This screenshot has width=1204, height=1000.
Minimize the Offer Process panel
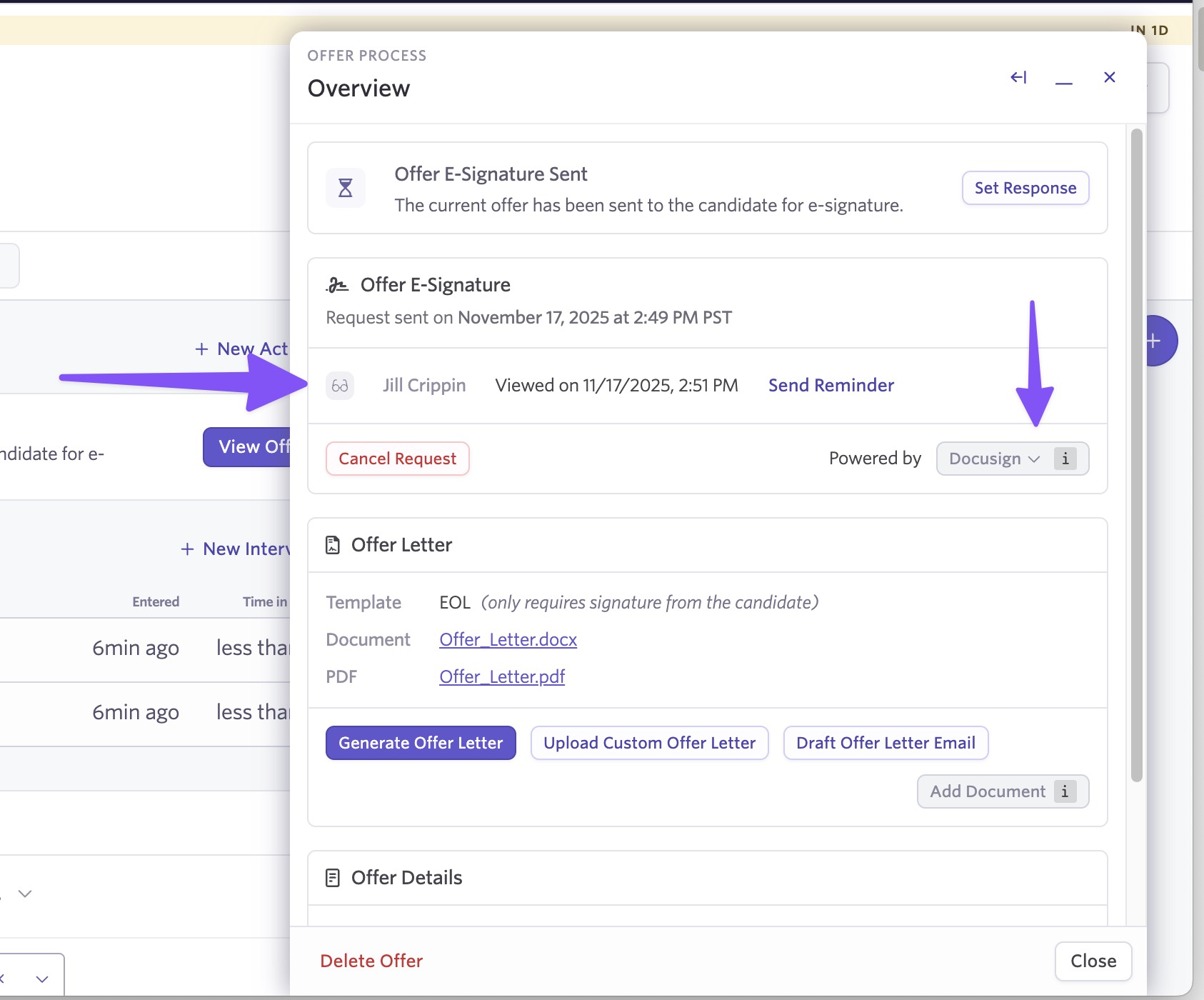coord(1064,79)
